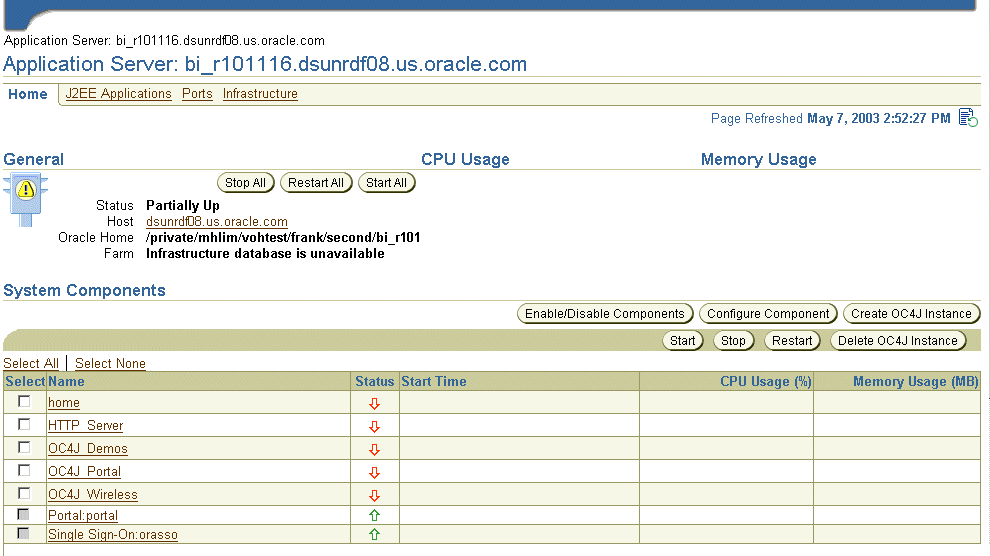
Task: Click the down status arrow for OC4J_Portal
Action: click(x=374, y=473)
